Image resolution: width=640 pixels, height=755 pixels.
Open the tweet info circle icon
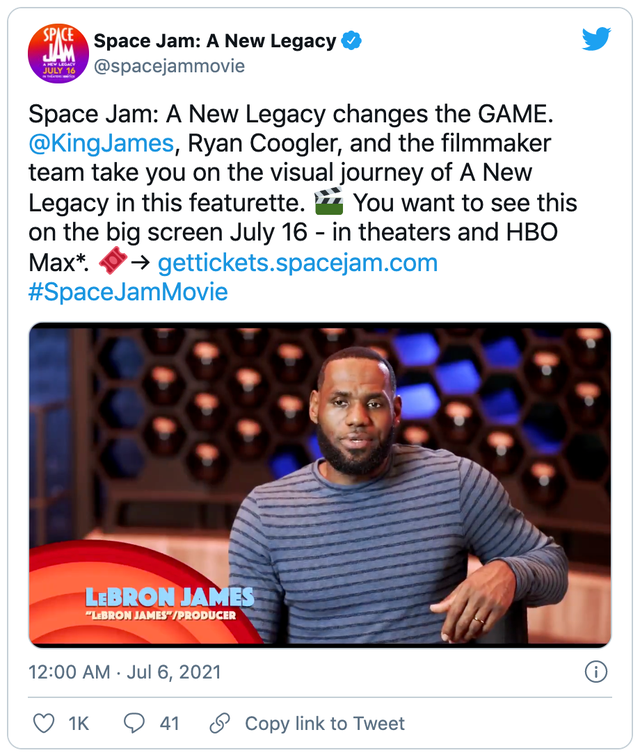coord(595,671)
